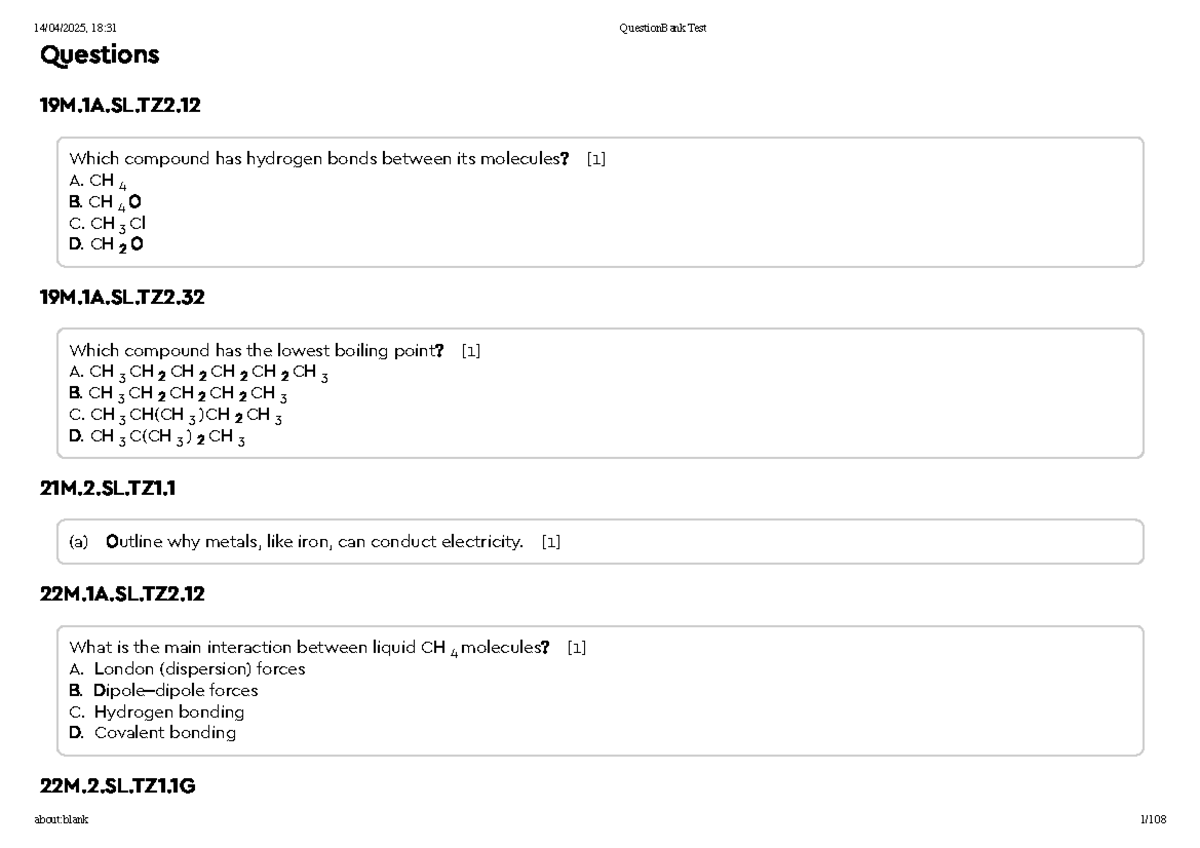Select pentane option B in boiling point question
This screenshot has width=1200, height=848.
click(x=179, y=394)
